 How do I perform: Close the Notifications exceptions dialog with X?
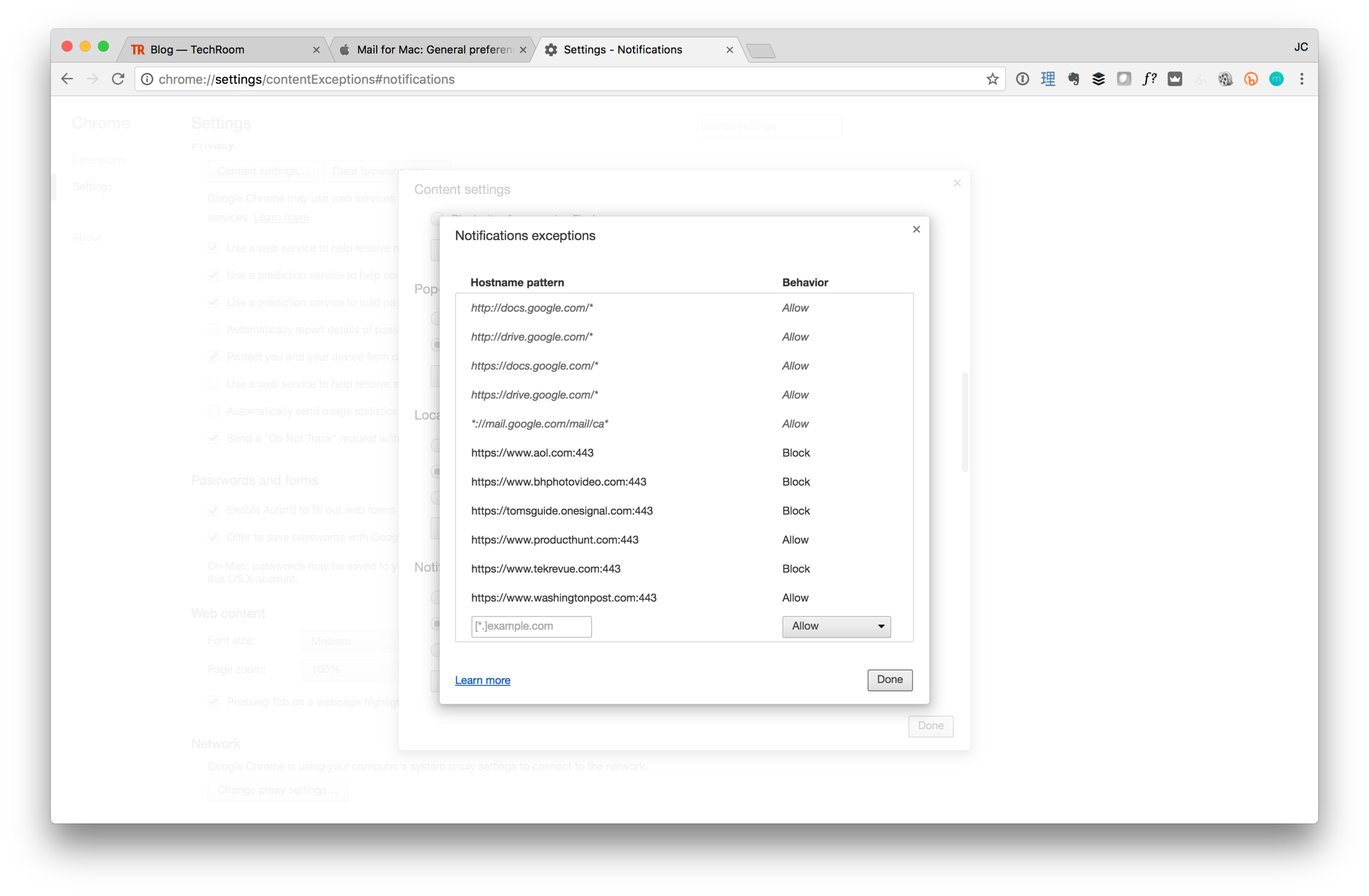(916, 229)
